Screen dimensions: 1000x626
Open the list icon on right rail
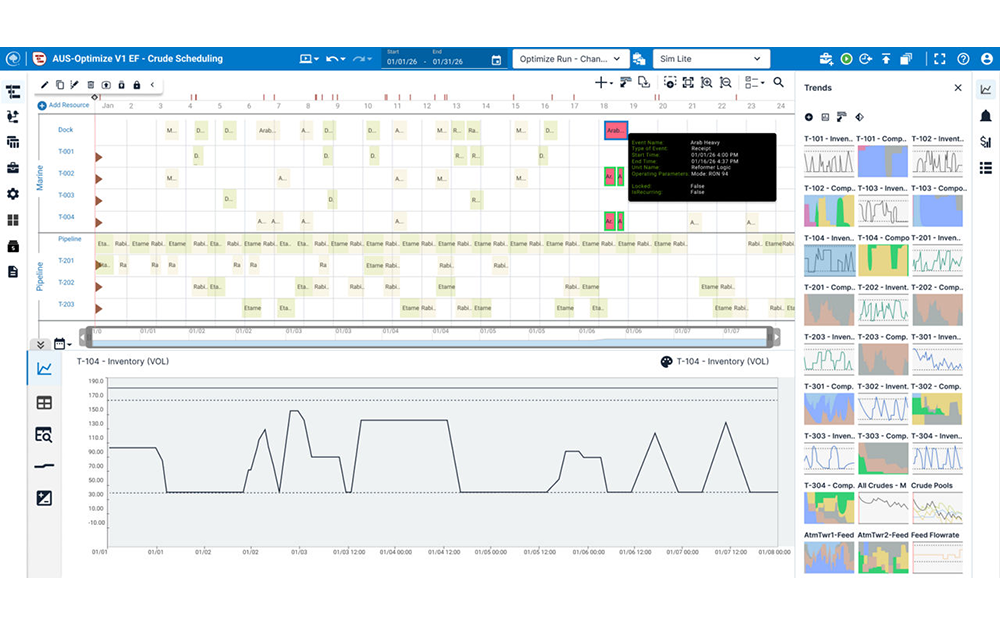986,168
